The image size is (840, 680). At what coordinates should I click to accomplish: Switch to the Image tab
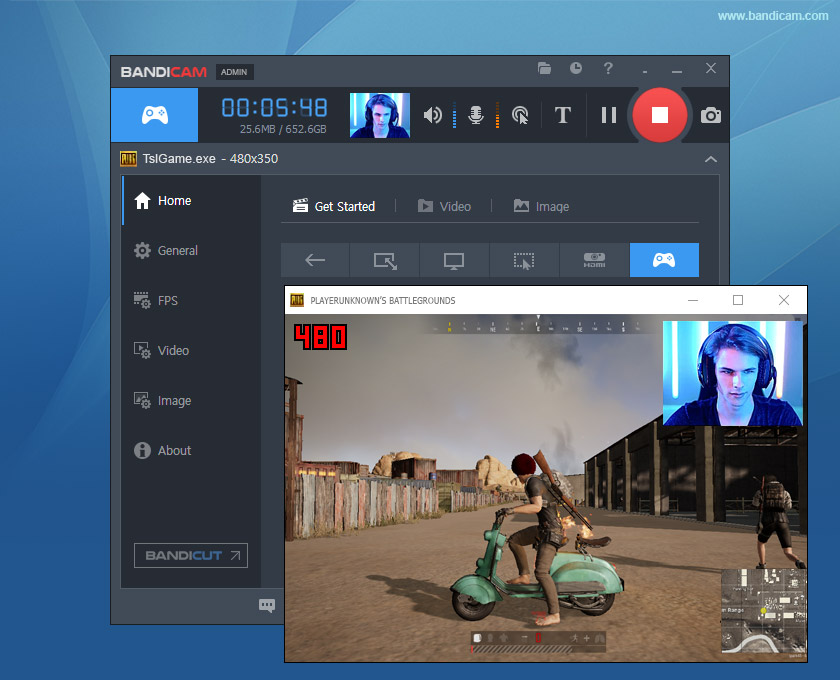click(541, 206)
